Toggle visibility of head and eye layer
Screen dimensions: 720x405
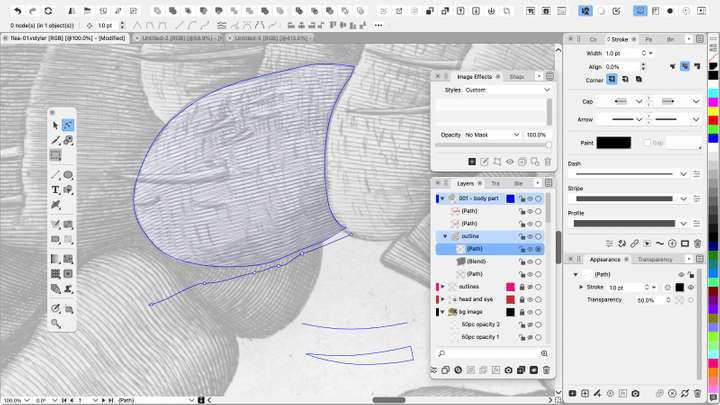point(530,299)
